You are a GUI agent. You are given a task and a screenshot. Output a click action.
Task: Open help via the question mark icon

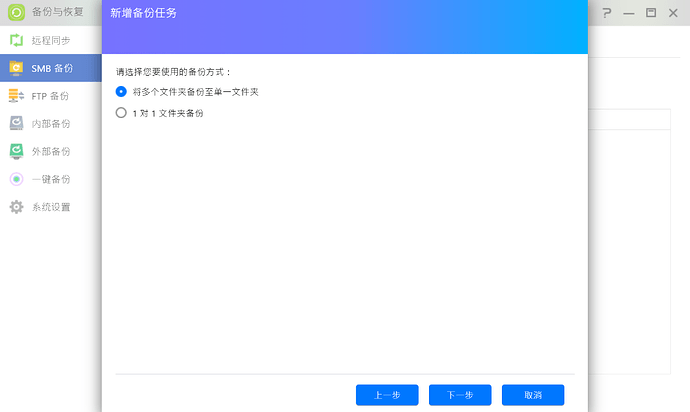606,13
